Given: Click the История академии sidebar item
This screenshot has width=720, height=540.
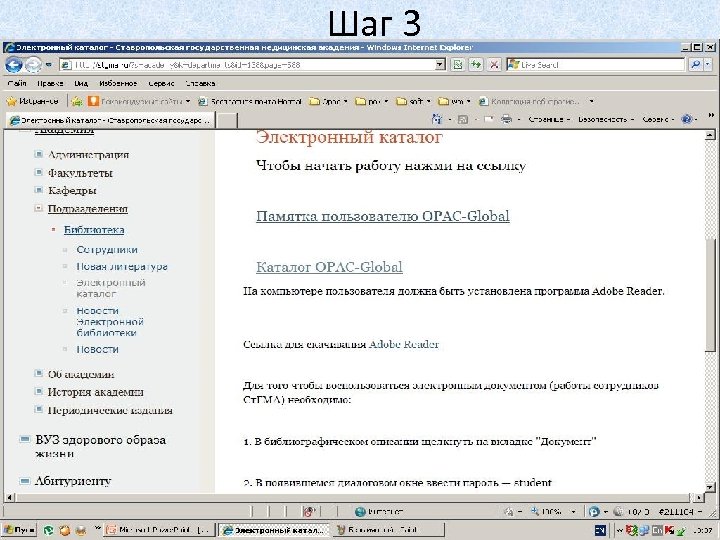Looking at the screenshot, I should pos(96,392).
